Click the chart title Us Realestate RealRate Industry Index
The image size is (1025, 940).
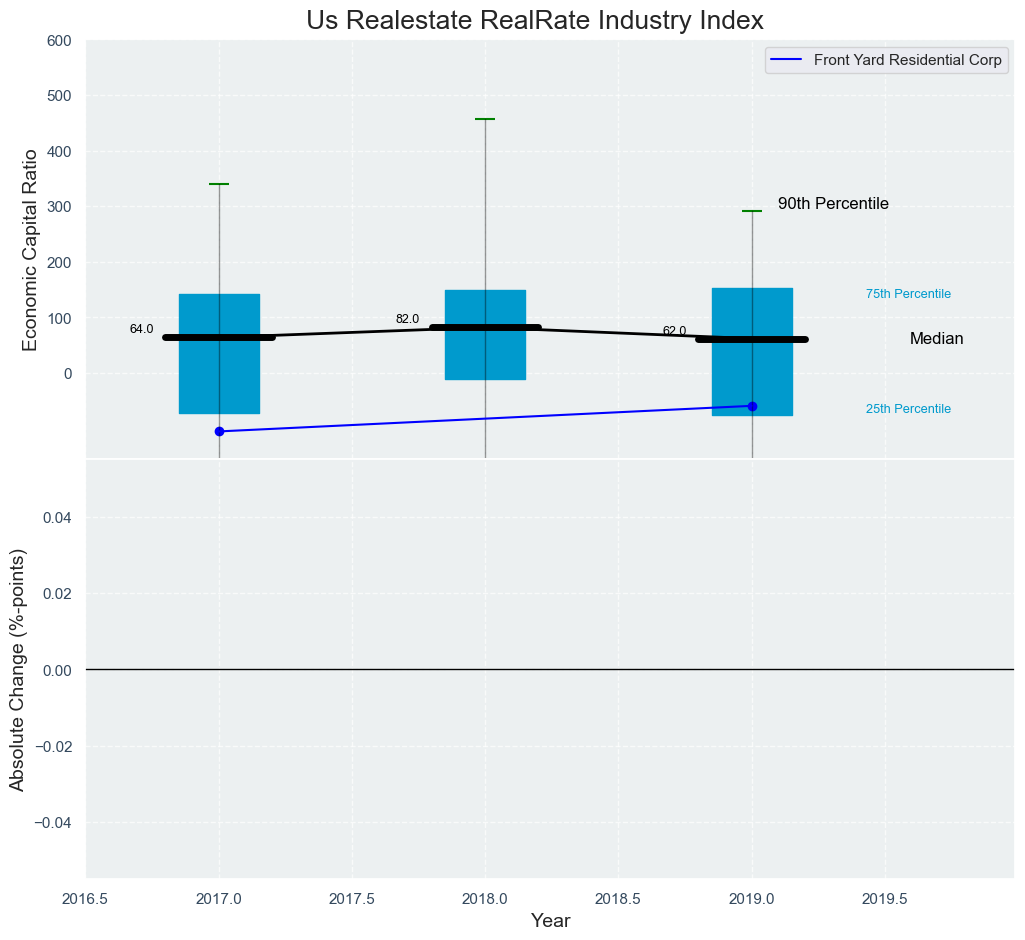(535, 20)
